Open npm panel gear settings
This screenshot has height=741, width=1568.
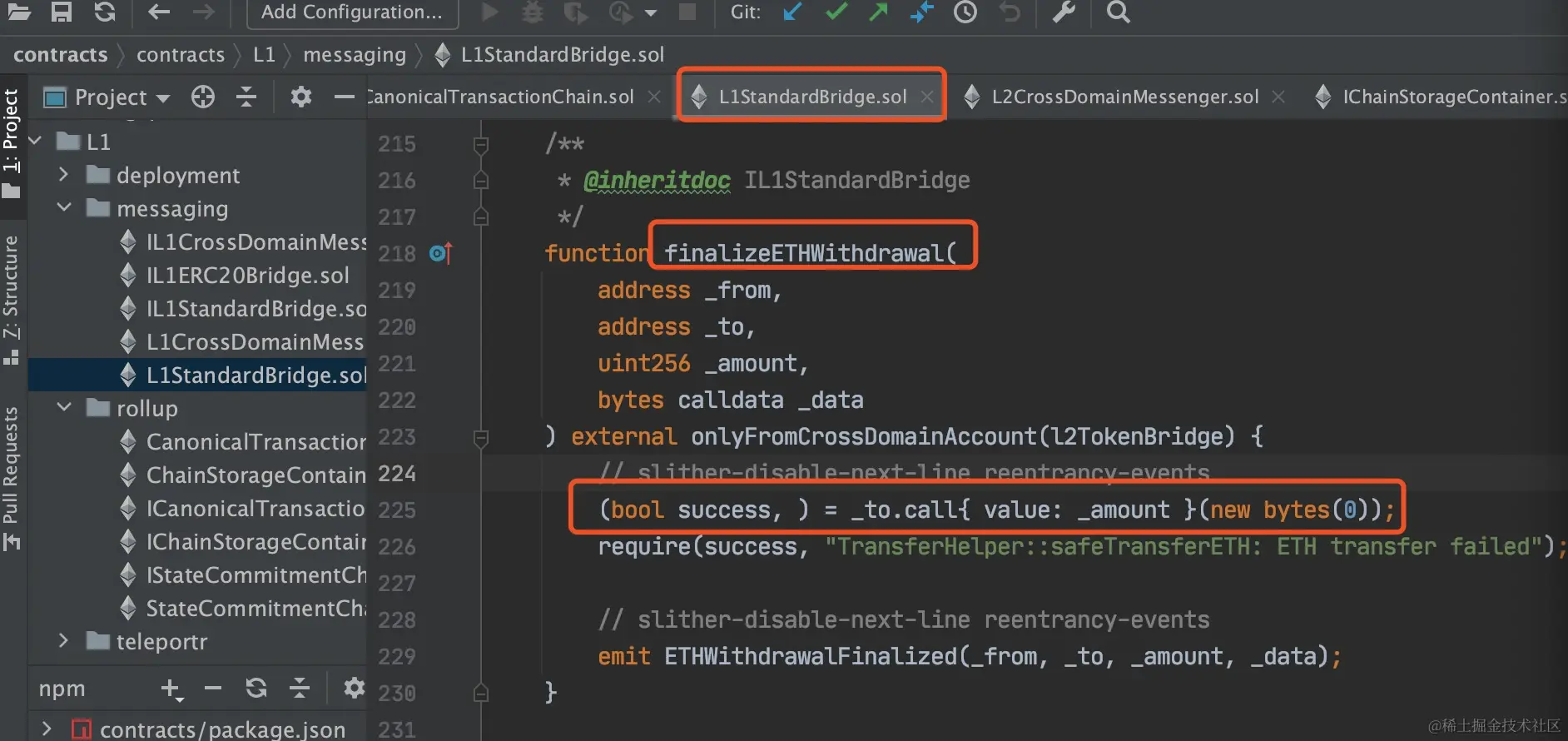click(x=355, y=689)
